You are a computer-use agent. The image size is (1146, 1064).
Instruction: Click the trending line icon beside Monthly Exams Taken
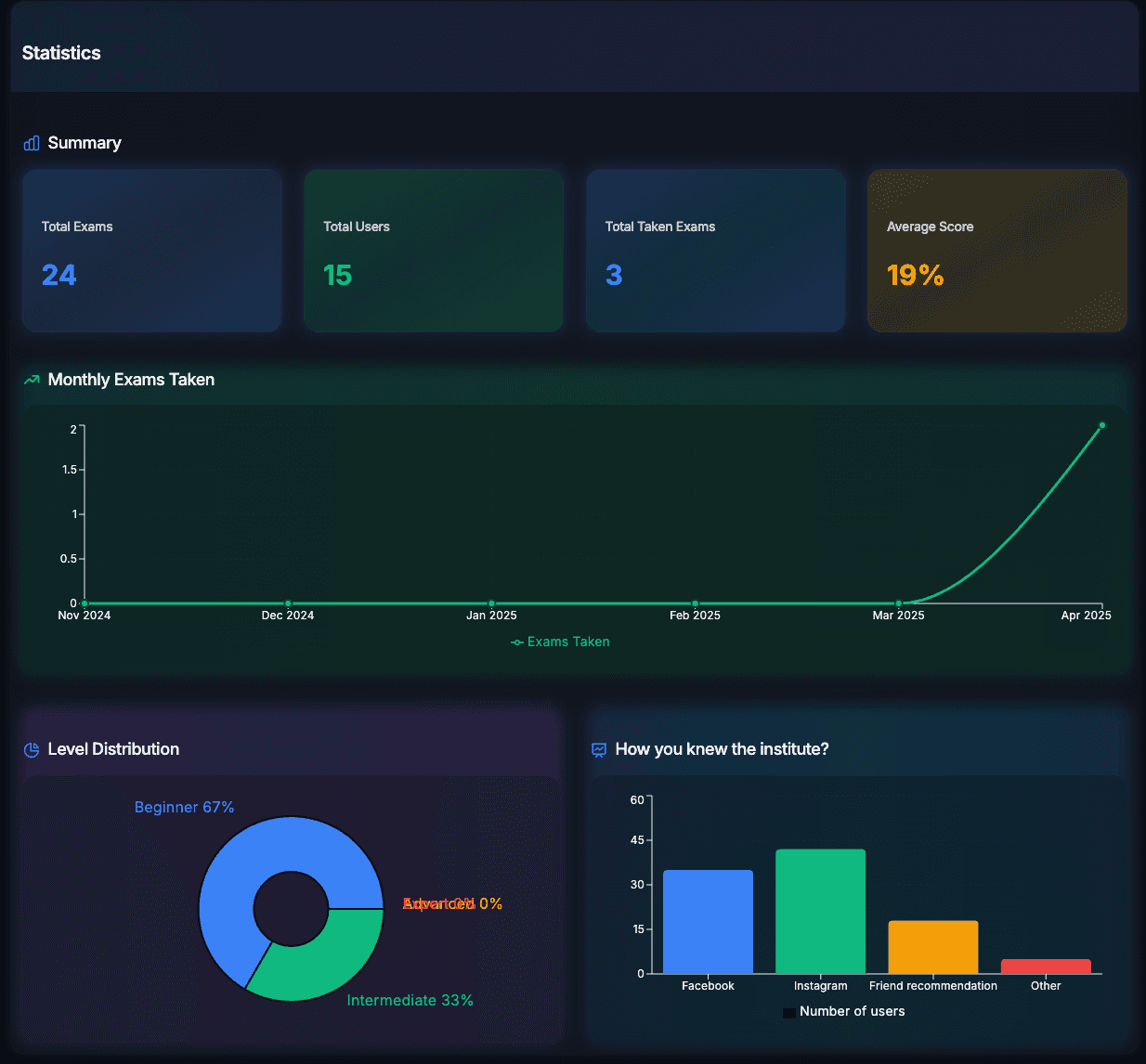click(30, 380)
